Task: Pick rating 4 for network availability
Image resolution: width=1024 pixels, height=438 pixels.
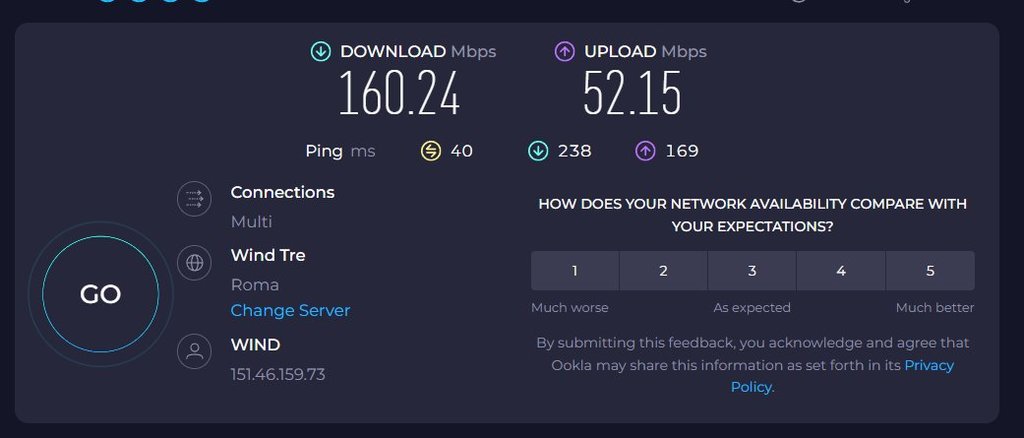Action: point(841,270)
